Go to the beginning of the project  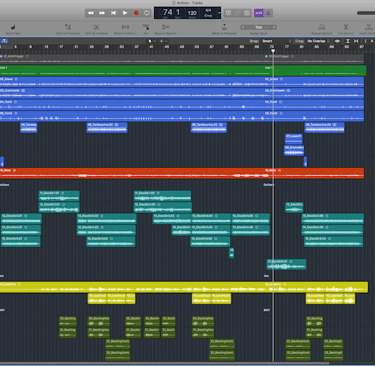coord(113,13)
